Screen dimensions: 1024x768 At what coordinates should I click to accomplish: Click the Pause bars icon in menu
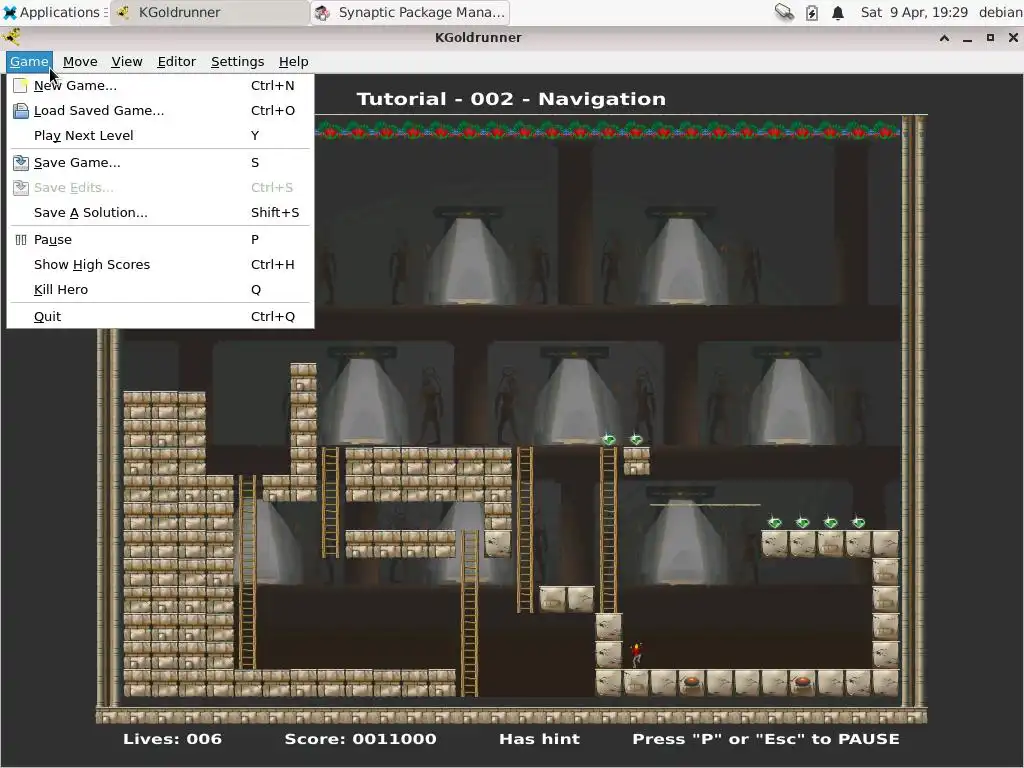pyautogui.click(x=21, y=240)
